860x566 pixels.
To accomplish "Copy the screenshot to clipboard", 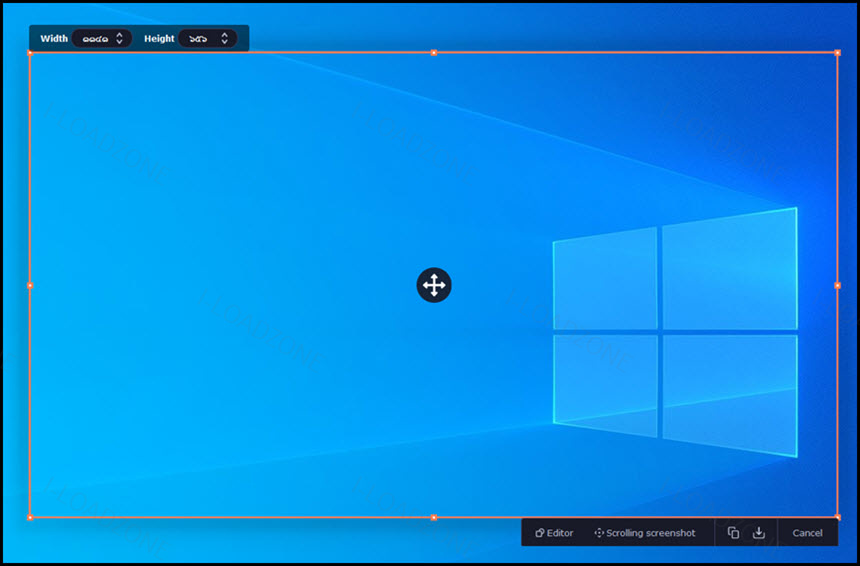I will pyautogui.click(x=733, y=533).
